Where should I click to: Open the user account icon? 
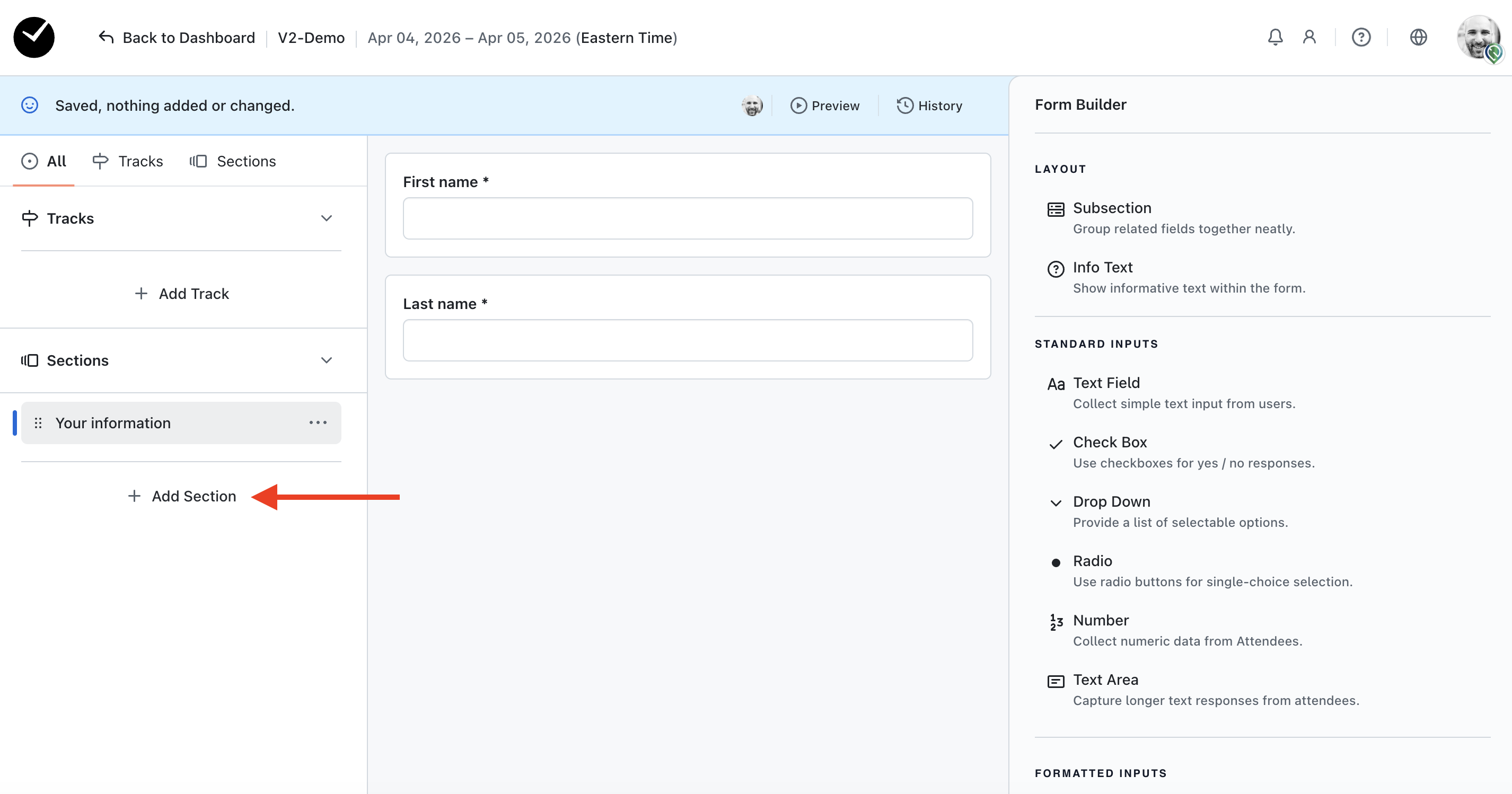(1309, 38)
